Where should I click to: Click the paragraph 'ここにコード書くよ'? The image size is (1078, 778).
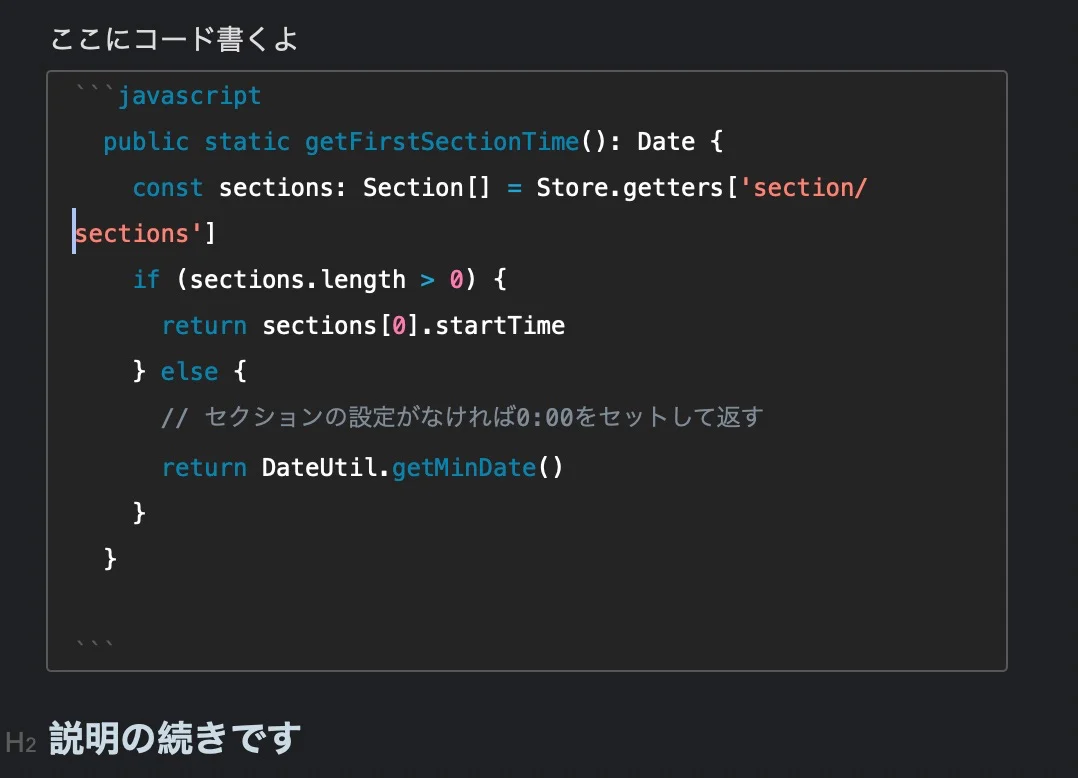point(174,39)
